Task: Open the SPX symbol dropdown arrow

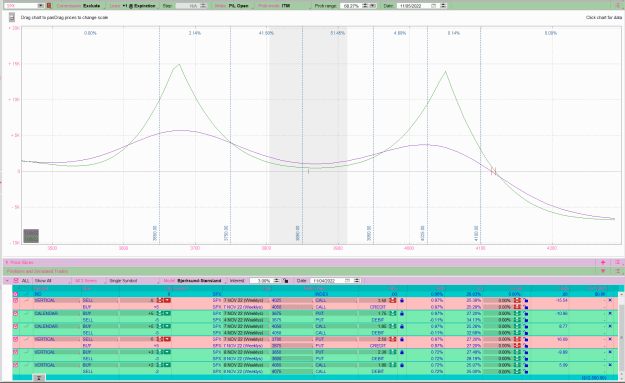Action: pyautogui.click(x=41, y=6)
